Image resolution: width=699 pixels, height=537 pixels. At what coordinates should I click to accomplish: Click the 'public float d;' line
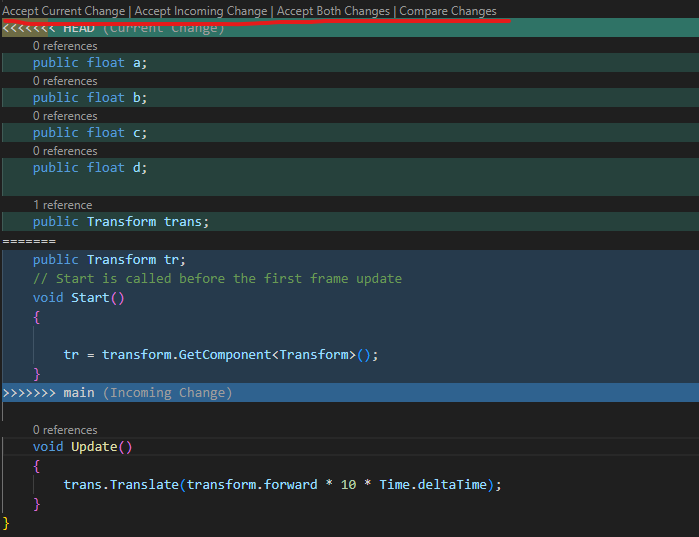point(350,167)
